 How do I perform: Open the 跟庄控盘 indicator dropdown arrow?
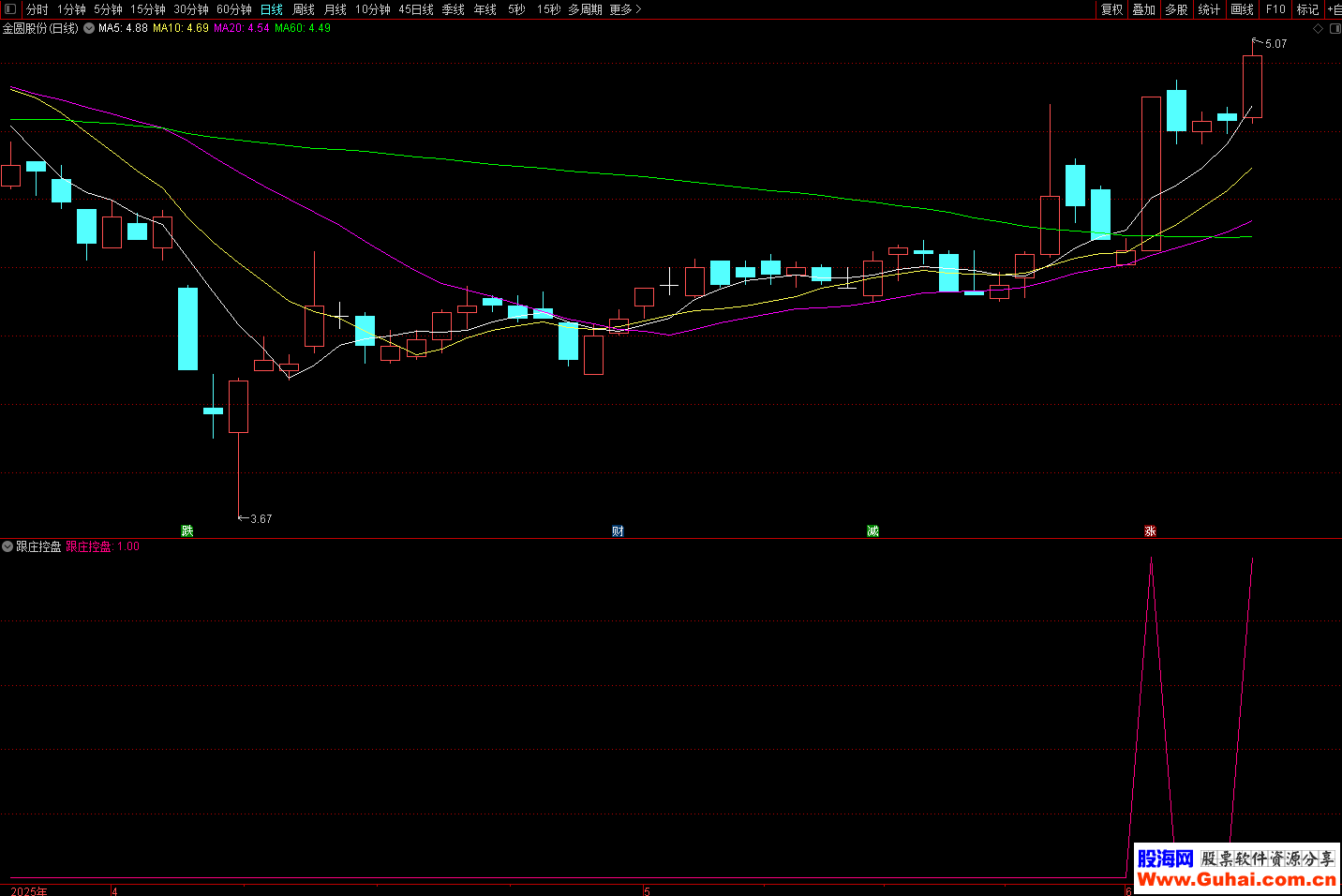pyautogui.click(x=7, y=546)
